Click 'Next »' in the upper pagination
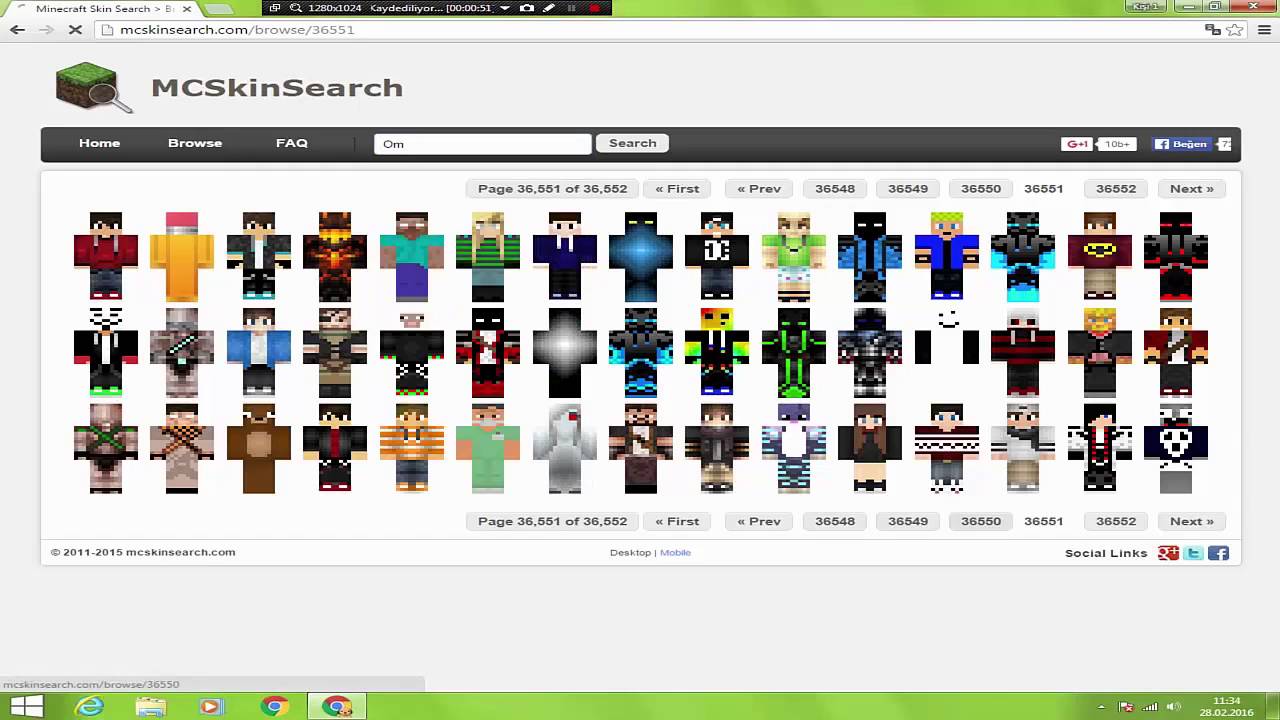The image size is (1280, 720). [x=1192, y=188]
